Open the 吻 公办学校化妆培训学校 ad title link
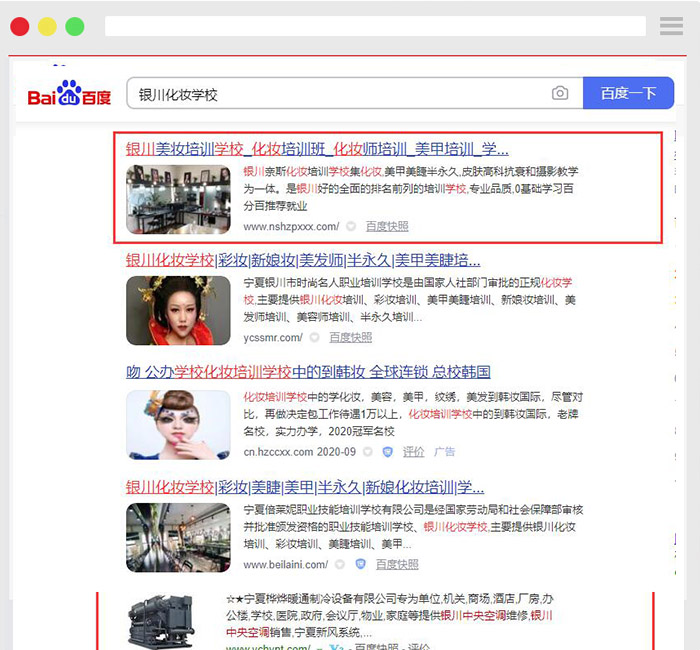This screenshot has height=650, width=700. point(308,372)
